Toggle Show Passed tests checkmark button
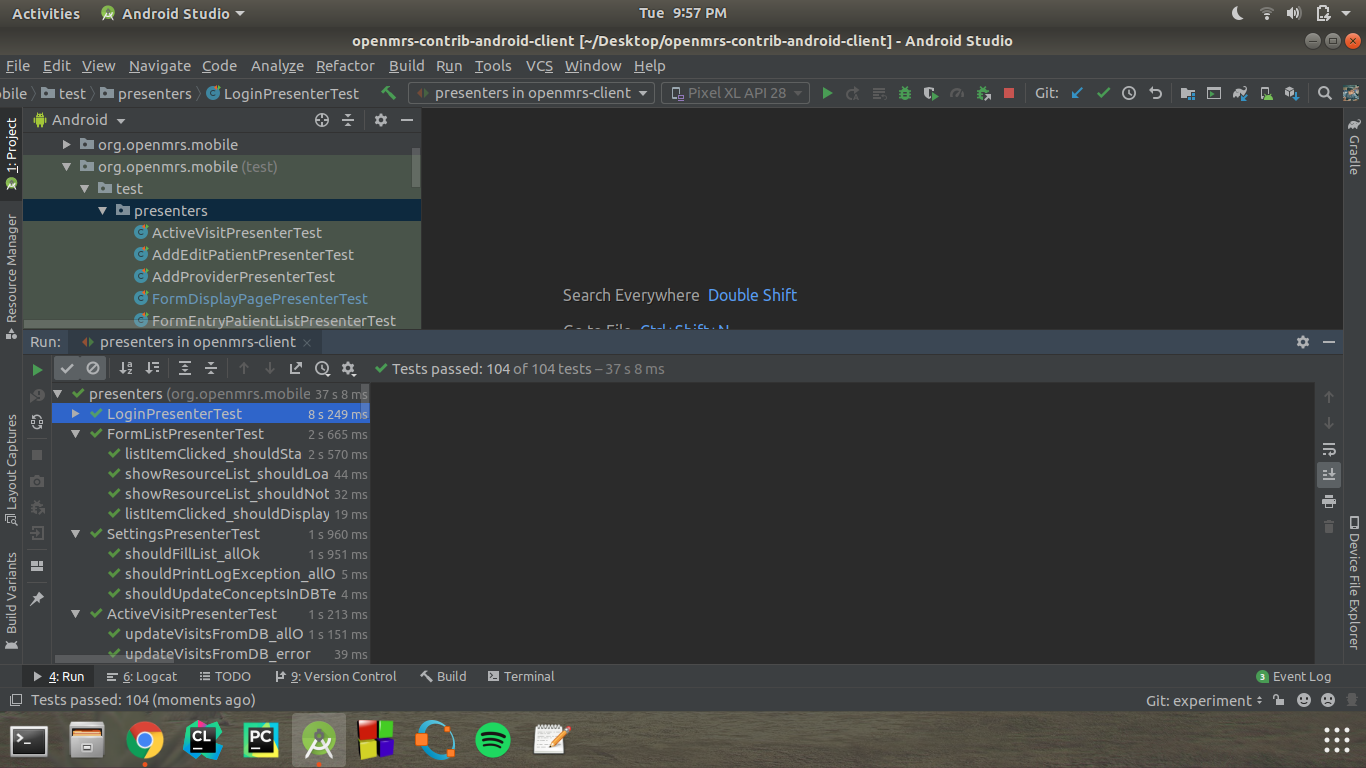The image size is (1366, 768). tap(67, 369)
